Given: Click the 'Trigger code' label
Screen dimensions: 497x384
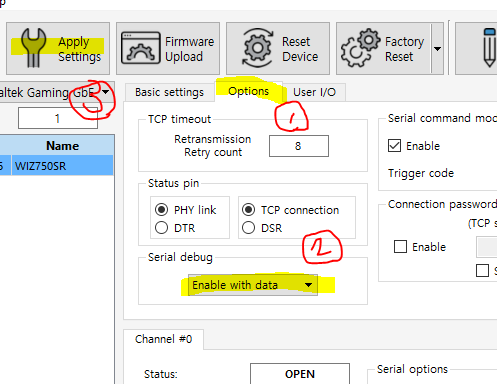Looking at the screenshot, I should click(x=421, y=173).
